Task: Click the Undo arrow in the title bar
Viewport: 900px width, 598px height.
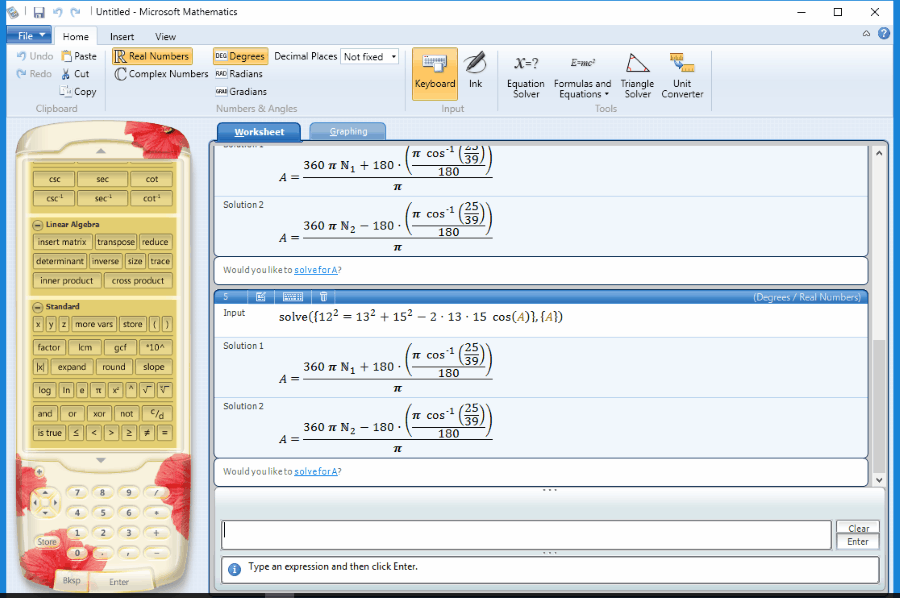Action: coord(57,12)
